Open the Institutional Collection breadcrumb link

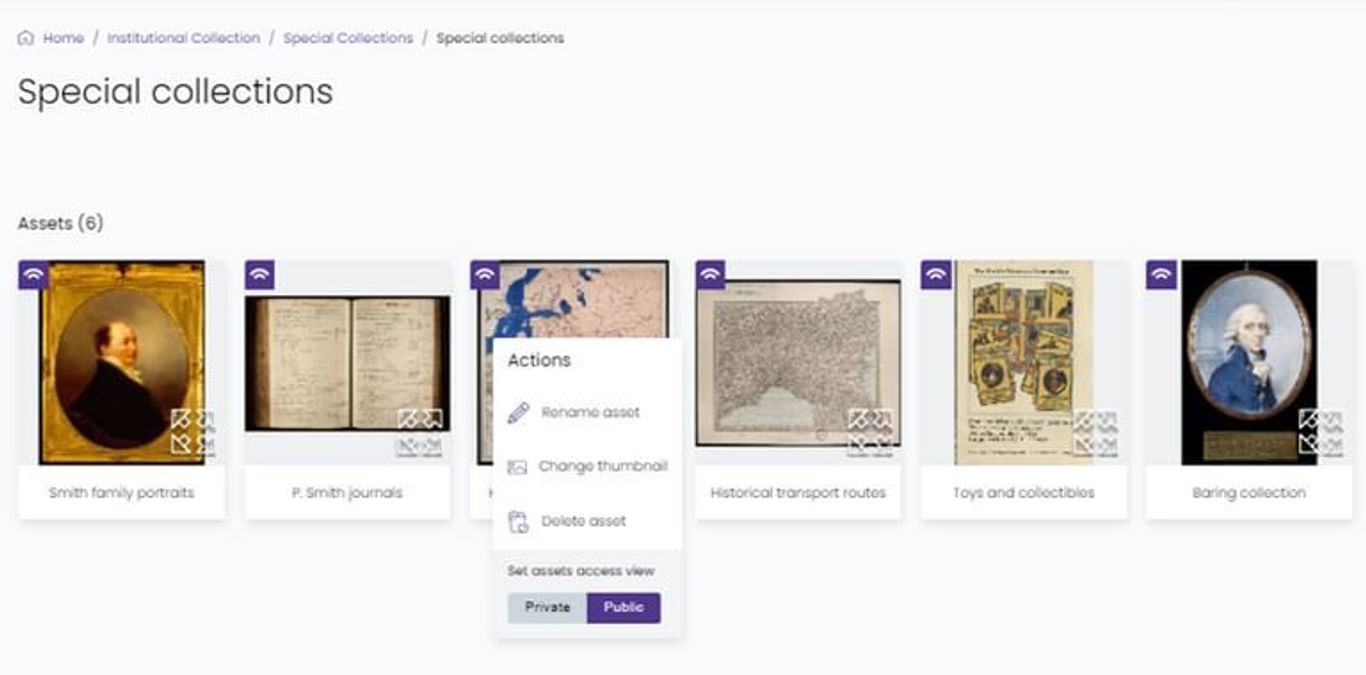(184, 38)
